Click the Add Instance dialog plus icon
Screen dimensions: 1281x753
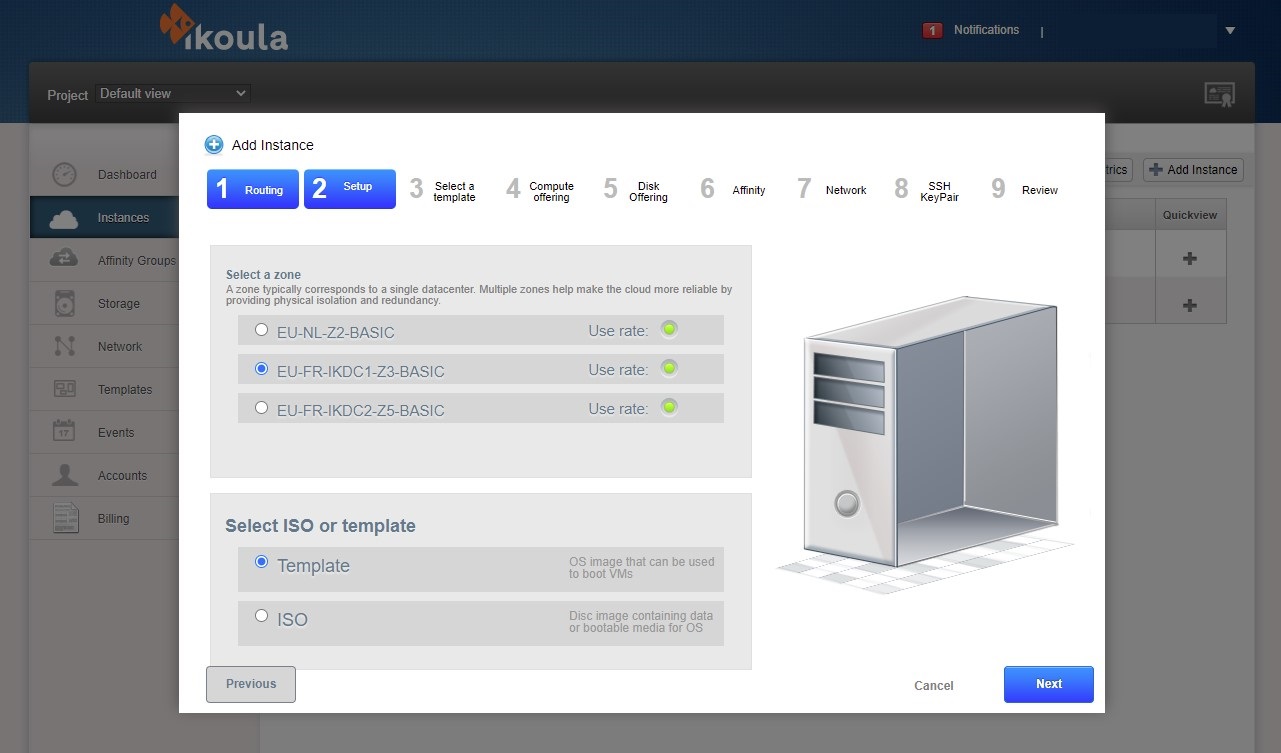[214, 145]
